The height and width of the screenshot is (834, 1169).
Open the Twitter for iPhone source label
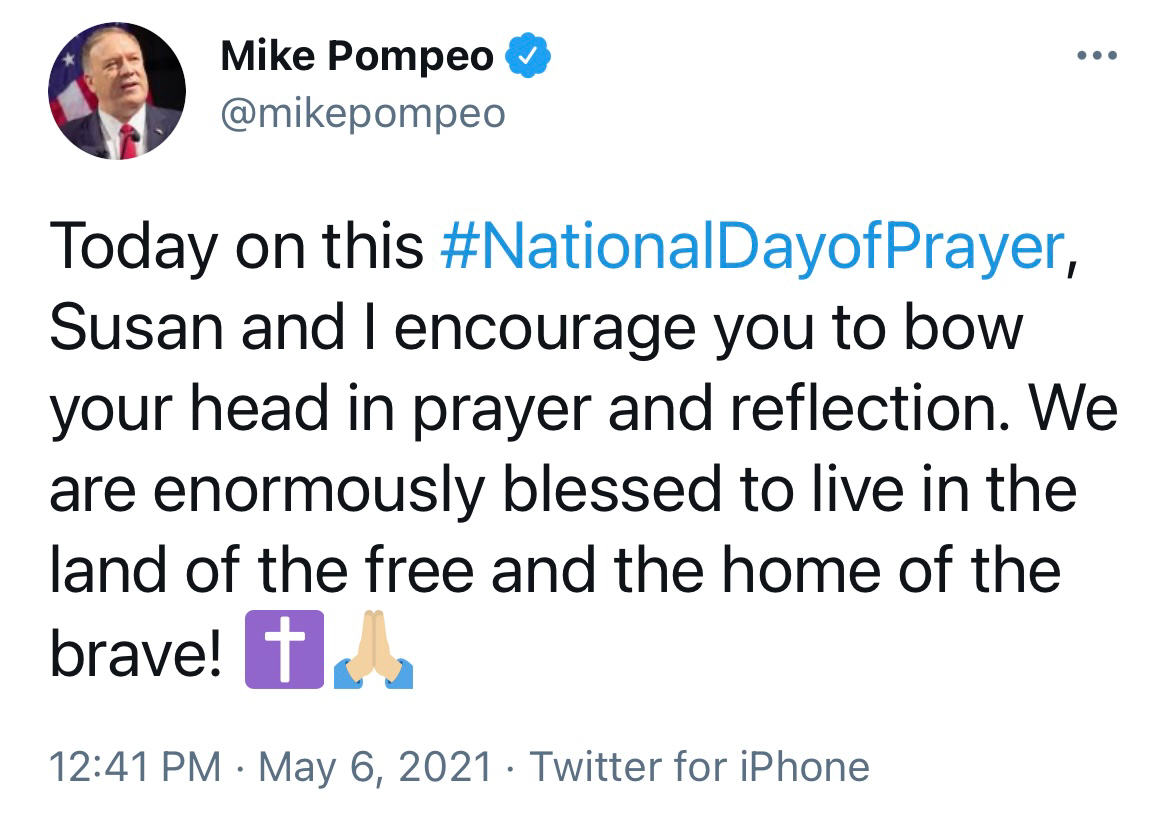coord(699,767)
